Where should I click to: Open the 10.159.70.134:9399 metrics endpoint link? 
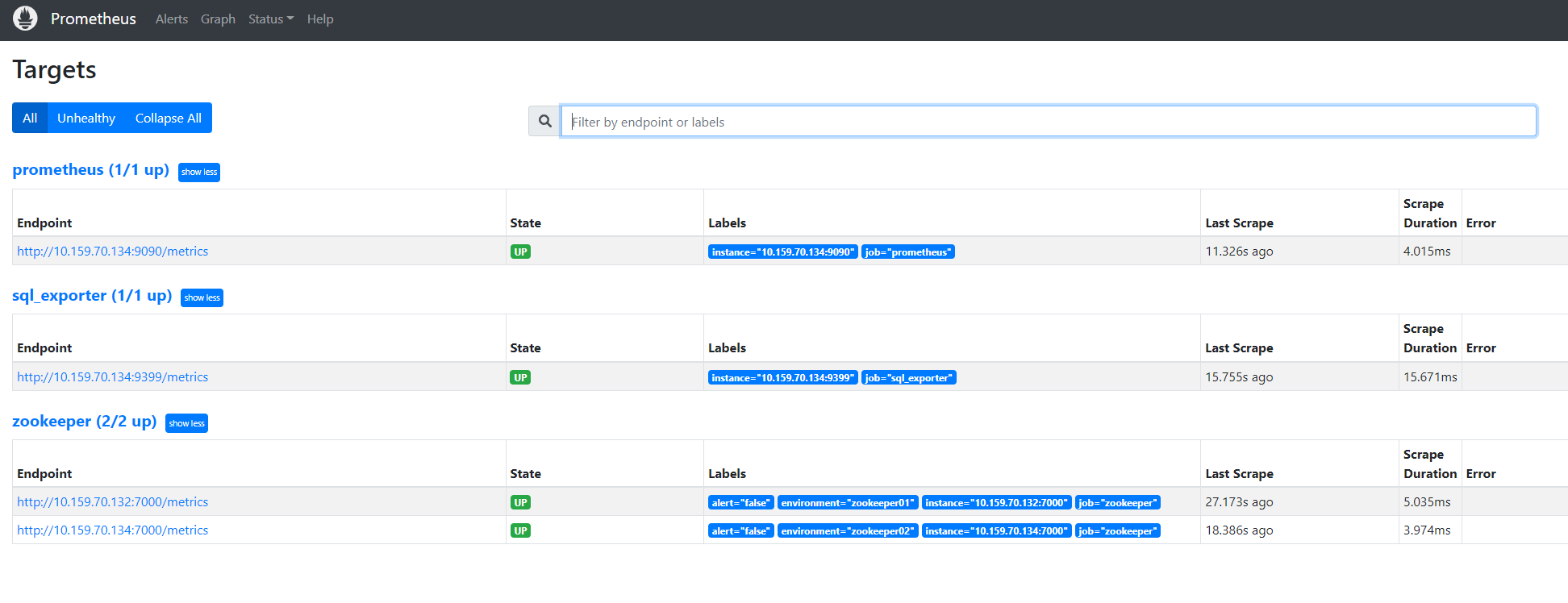pyautogui.click(x=112, y=377)
